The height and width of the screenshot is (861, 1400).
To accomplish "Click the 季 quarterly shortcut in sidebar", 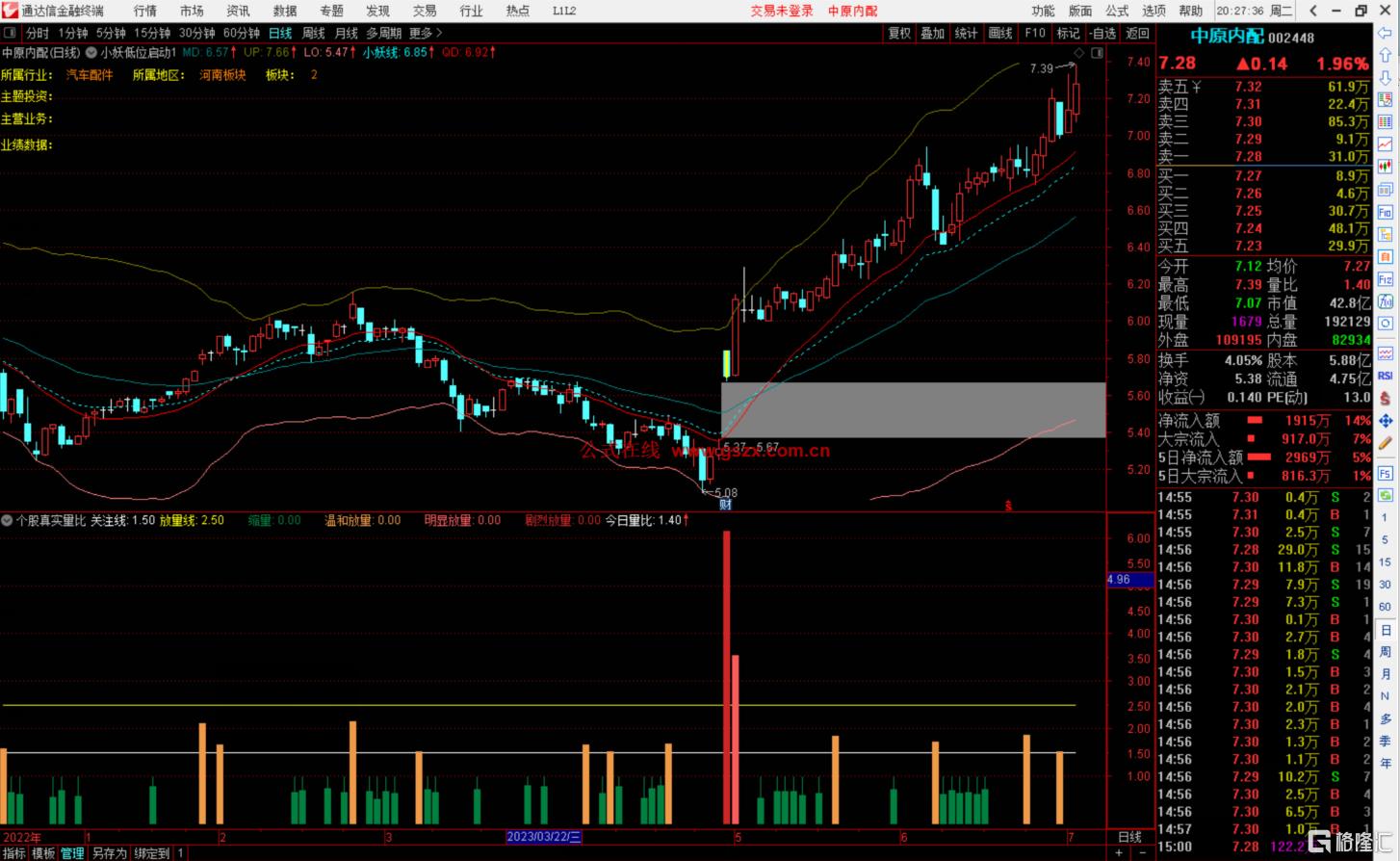I will pos(1386,741).
